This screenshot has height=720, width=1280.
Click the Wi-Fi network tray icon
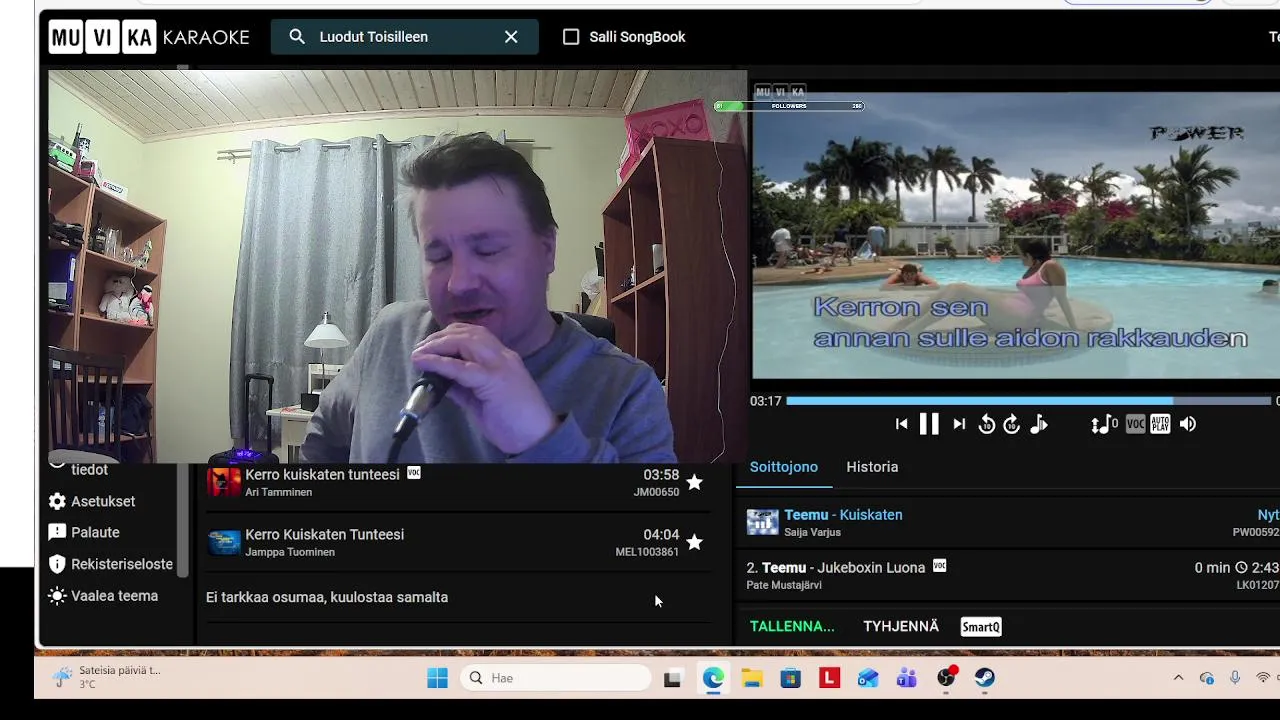[1264, 678]
